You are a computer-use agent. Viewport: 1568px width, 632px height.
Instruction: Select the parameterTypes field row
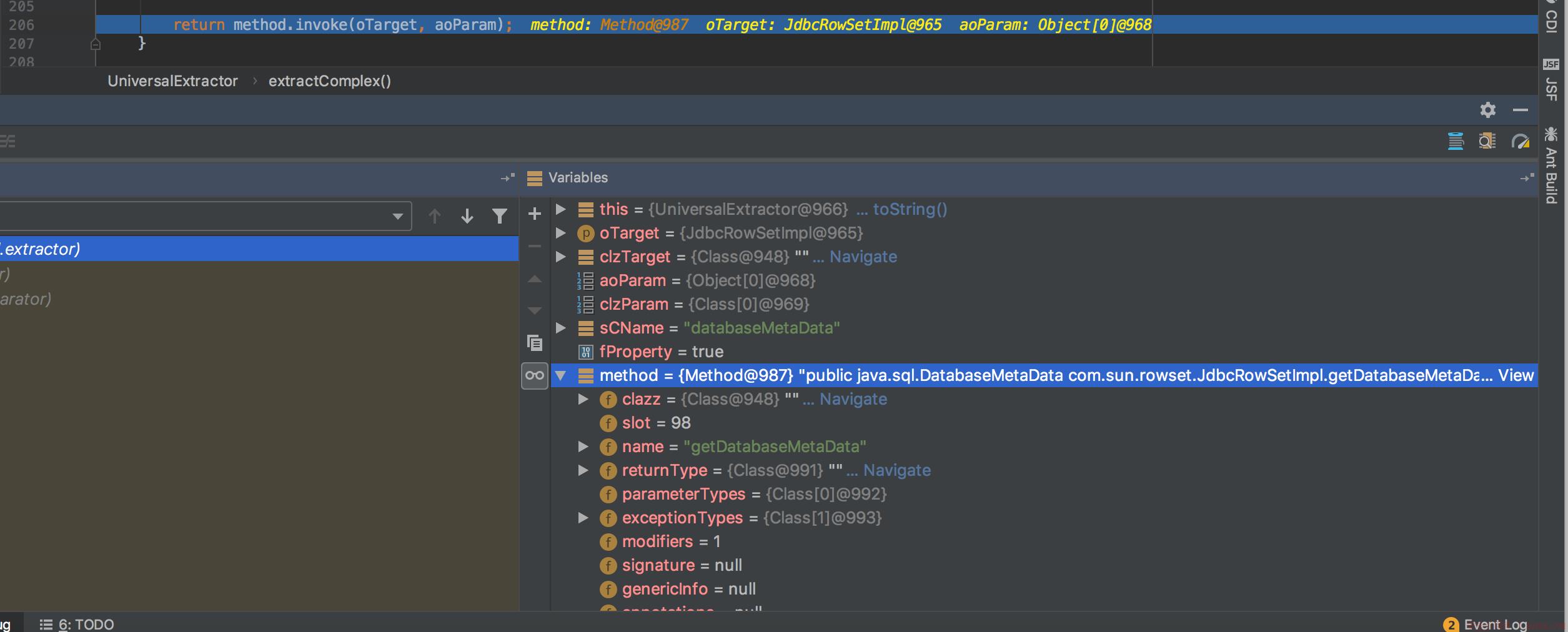(1043, 494)
